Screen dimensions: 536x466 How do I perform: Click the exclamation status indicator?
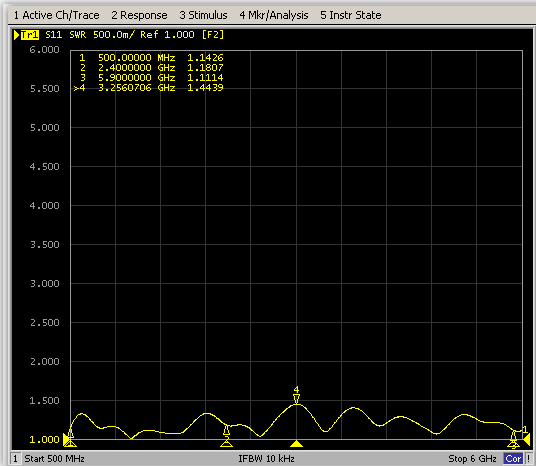coord(528,458)
